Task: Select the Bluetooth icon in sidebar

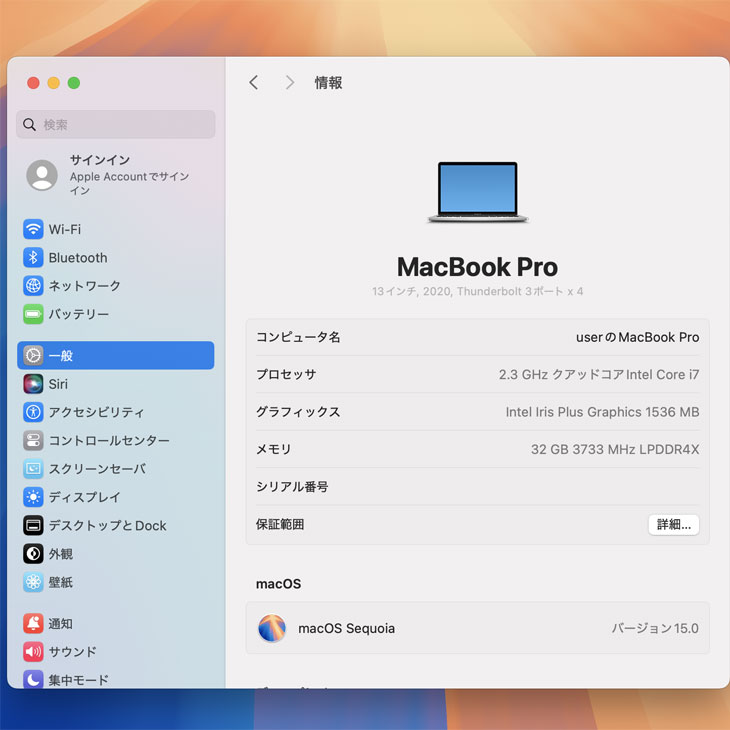Action: pos(33,257)
